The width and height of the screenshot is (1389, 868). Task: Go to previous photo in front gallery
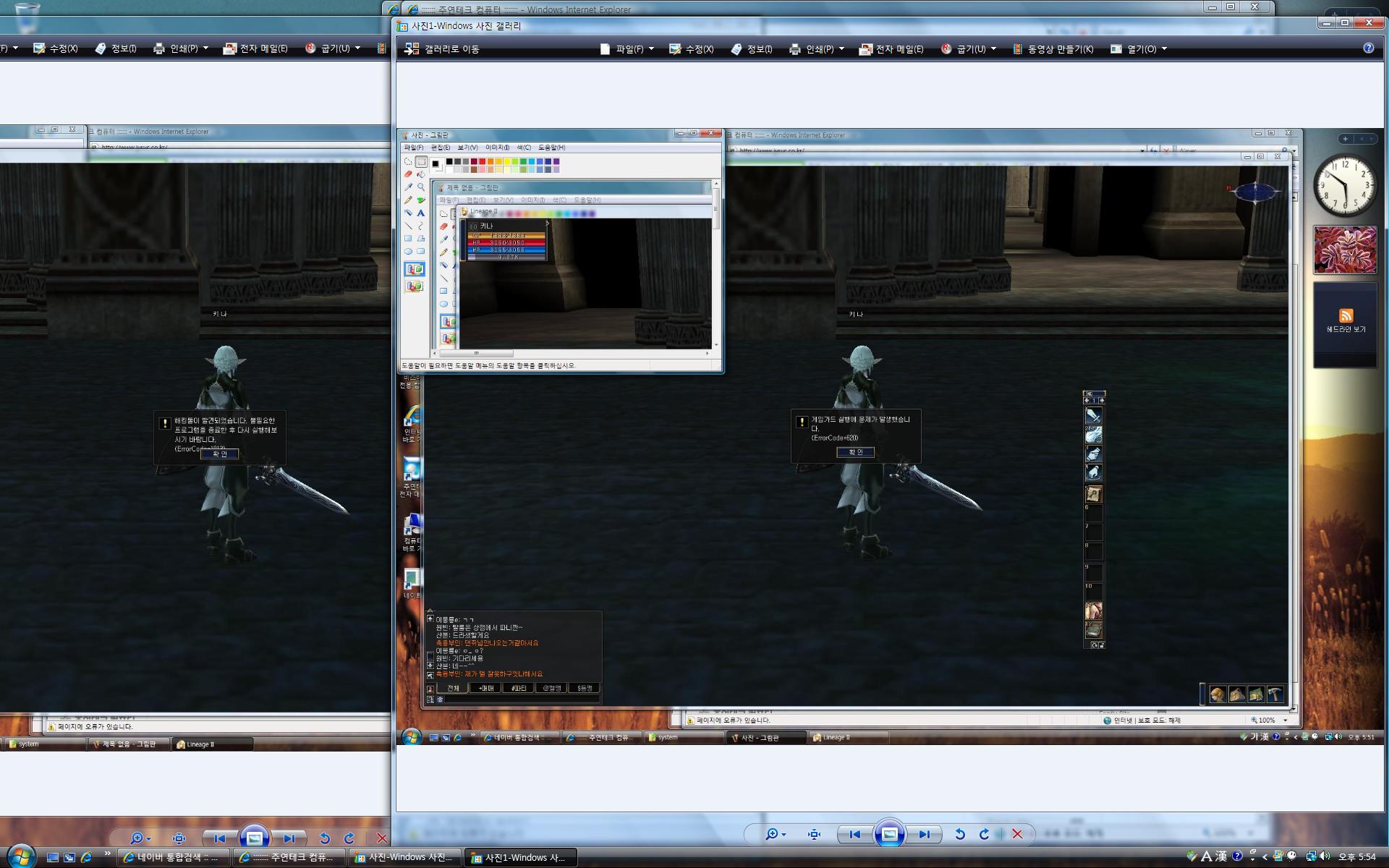point(854,834)
